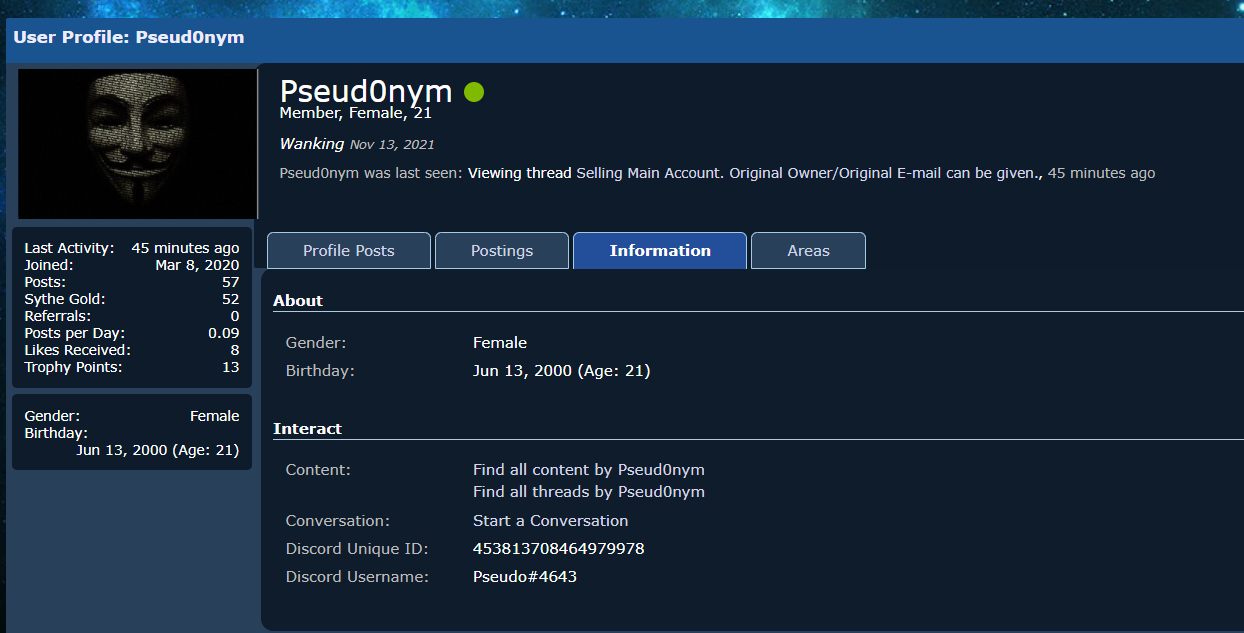Click the 'Member, Female, 21' subtitle

356,113
